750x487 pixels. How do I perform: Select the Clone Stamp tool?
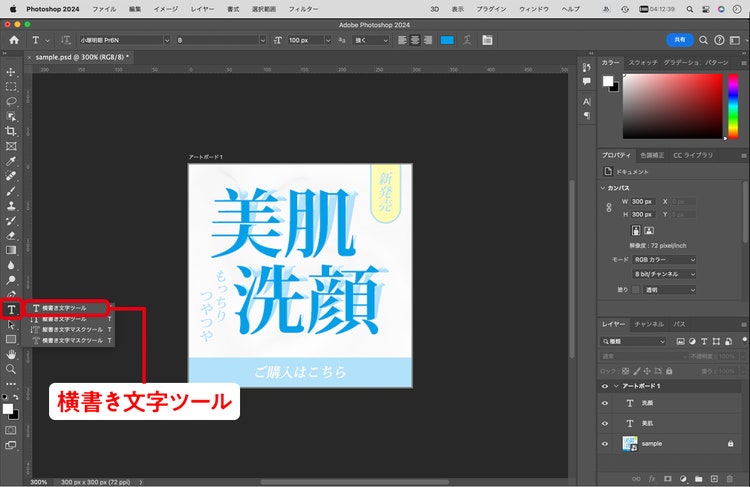click(x=11, y=206)
